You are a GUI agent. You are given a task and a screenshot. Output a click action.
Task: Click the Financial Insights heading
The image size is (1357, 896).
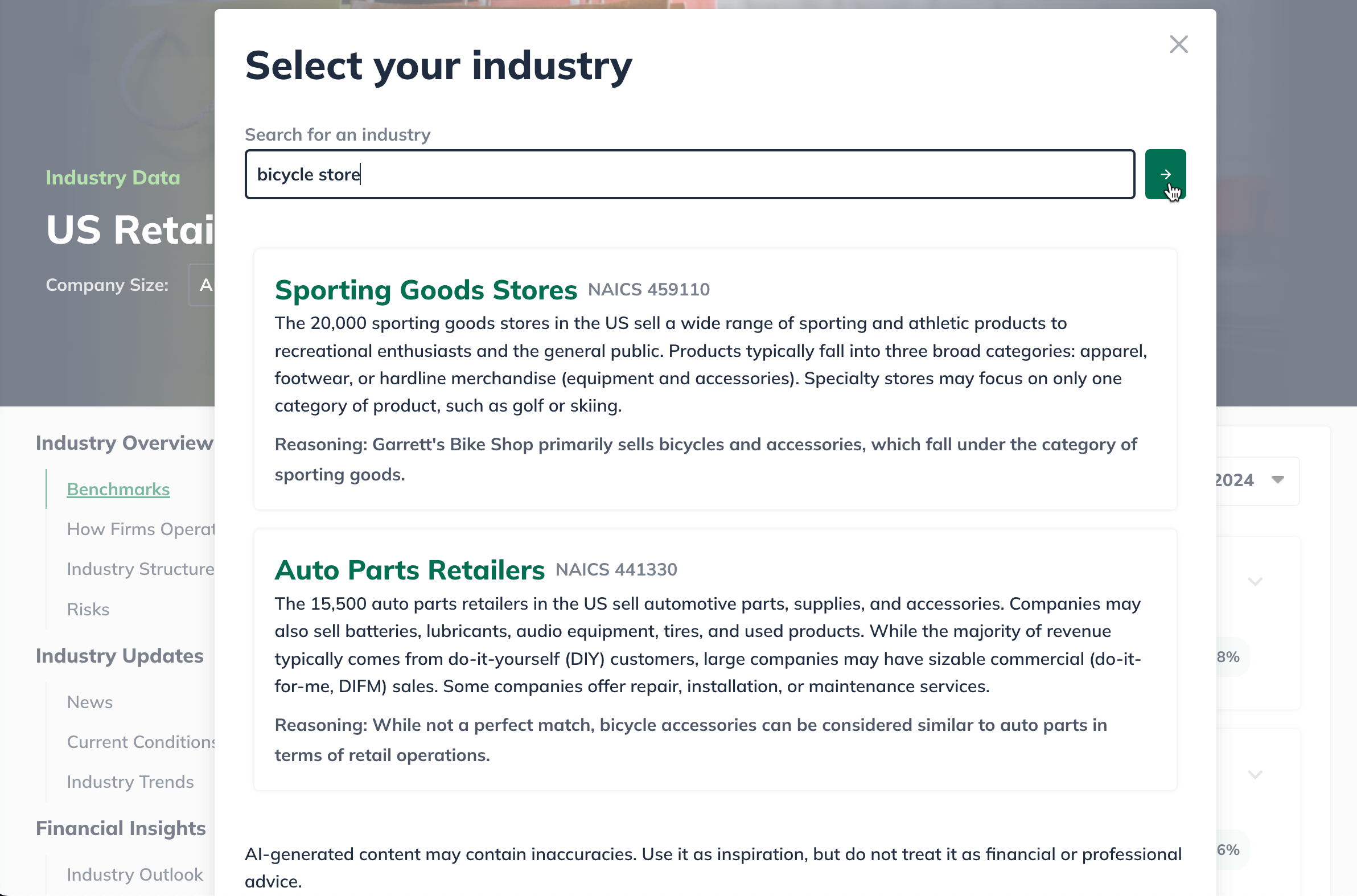[121, 828]
